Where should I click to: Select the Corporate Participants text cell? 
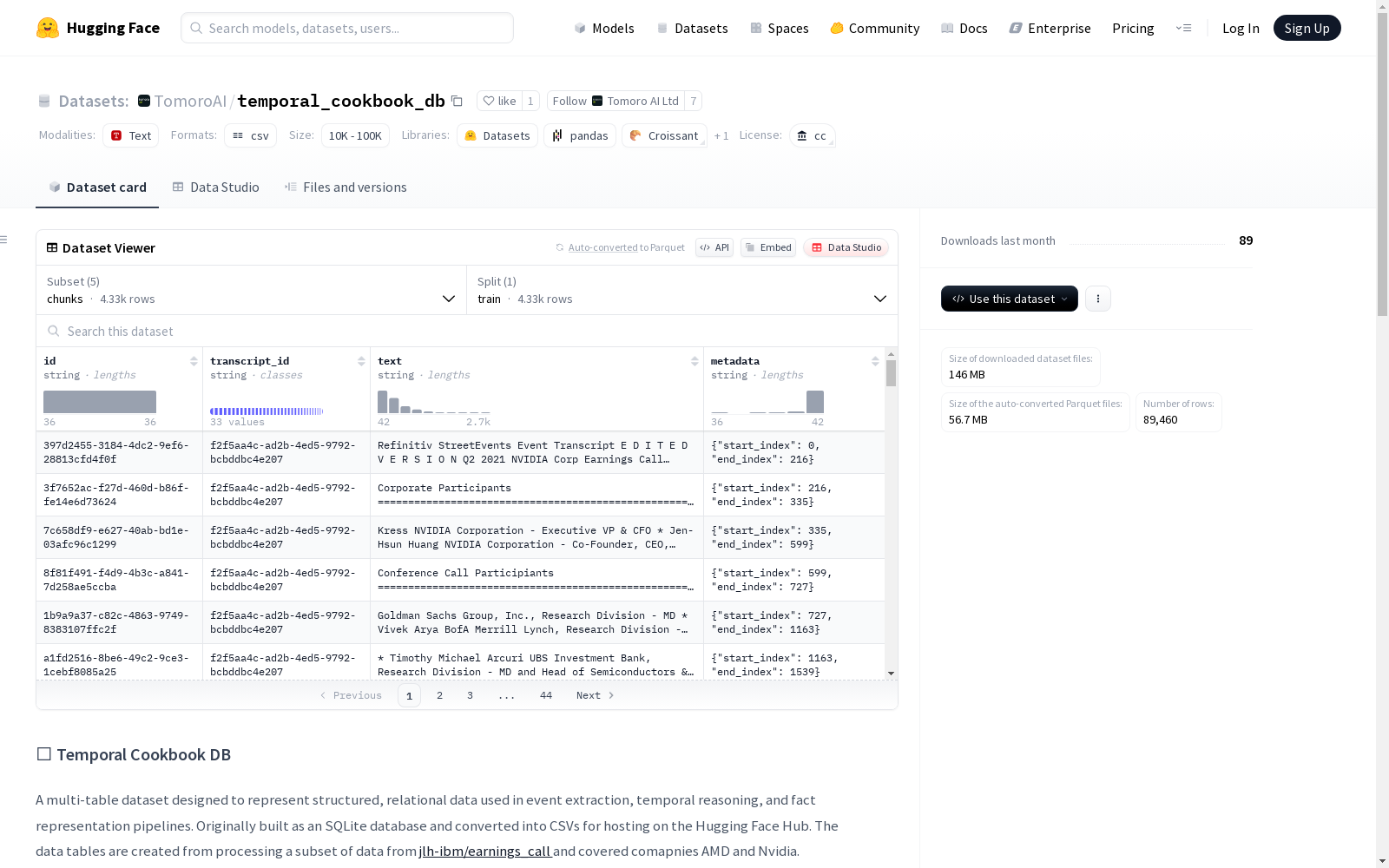[537, 495]
